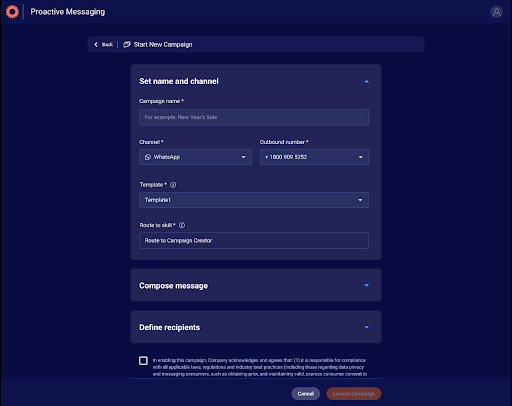Click the Back link in breadcrumb

tap(107, 44)
